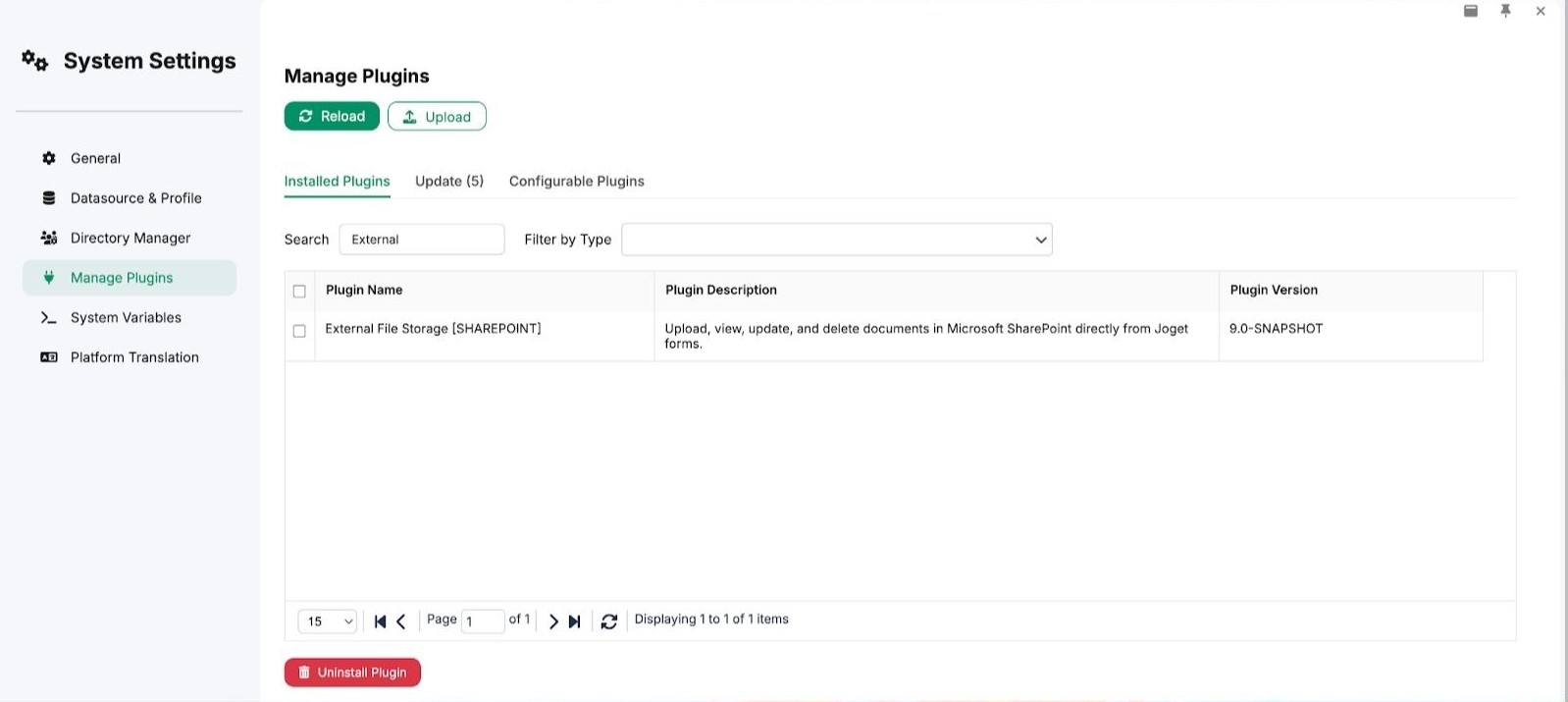Screen dimensions: 1568x702
Task: Select all plugins header checkbox
Action: click(x=299, y=291)
